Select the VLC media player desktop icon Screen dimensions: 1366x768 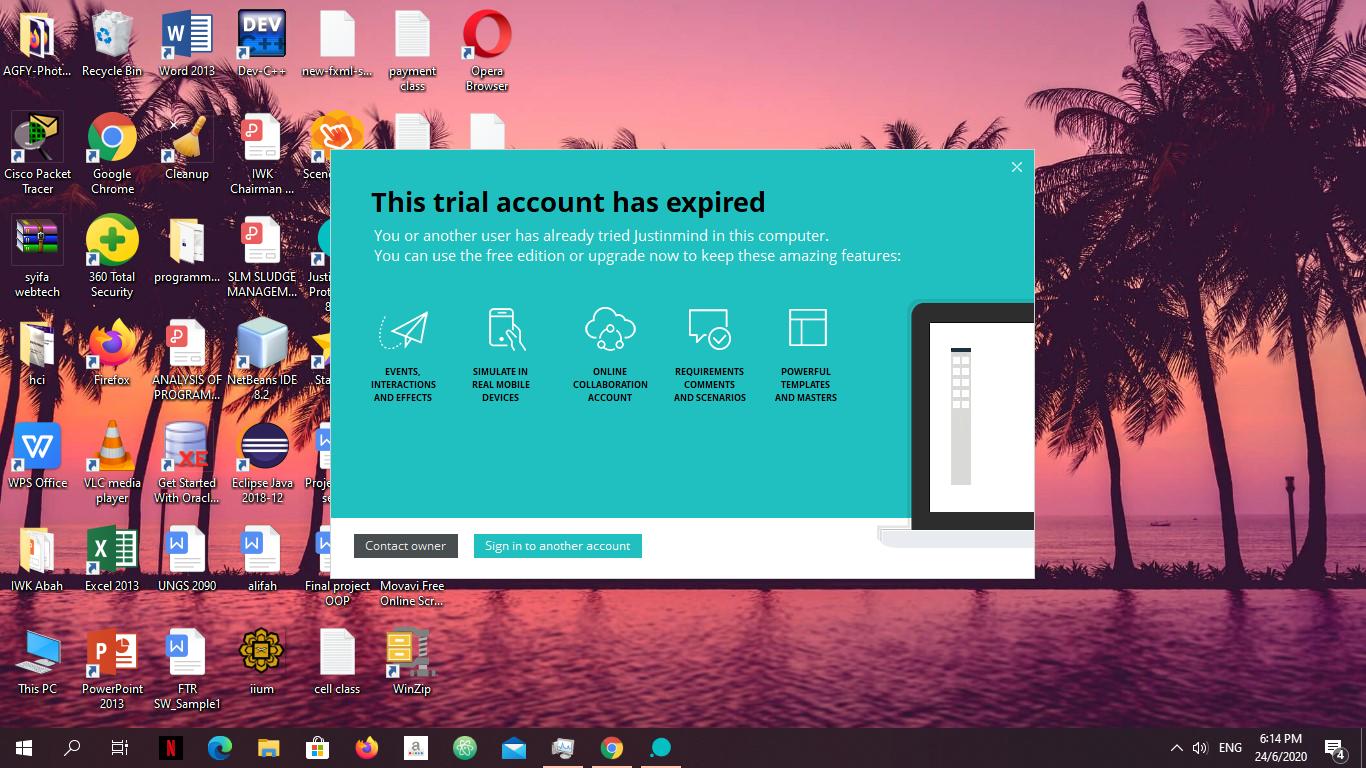112,449
